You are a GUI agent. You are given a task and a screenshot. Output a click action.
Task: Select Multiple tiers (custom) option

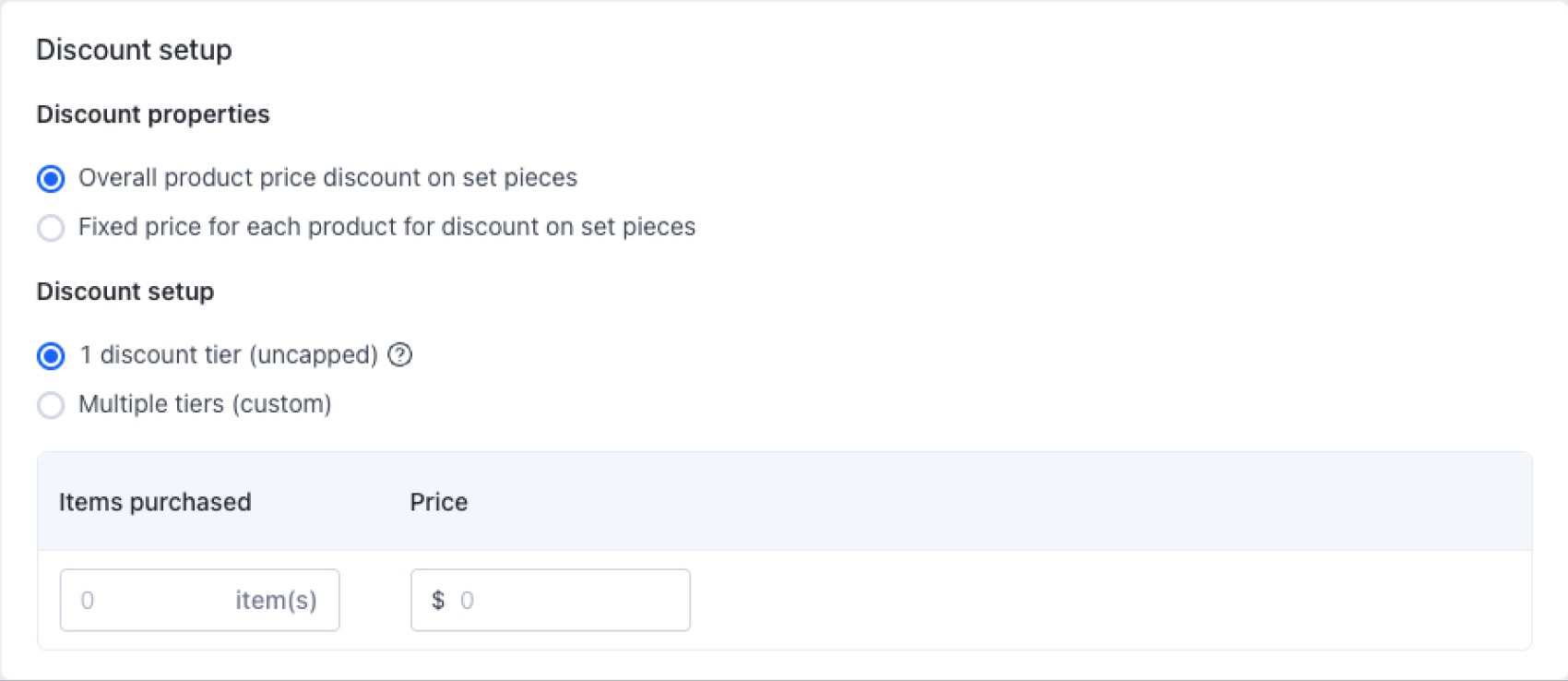[x=51, y=405]
